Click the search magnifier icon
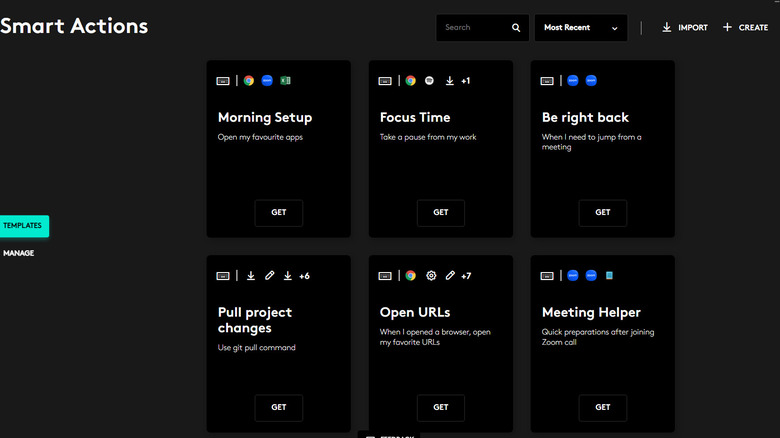The image size is (780, 438). [516, 28]
